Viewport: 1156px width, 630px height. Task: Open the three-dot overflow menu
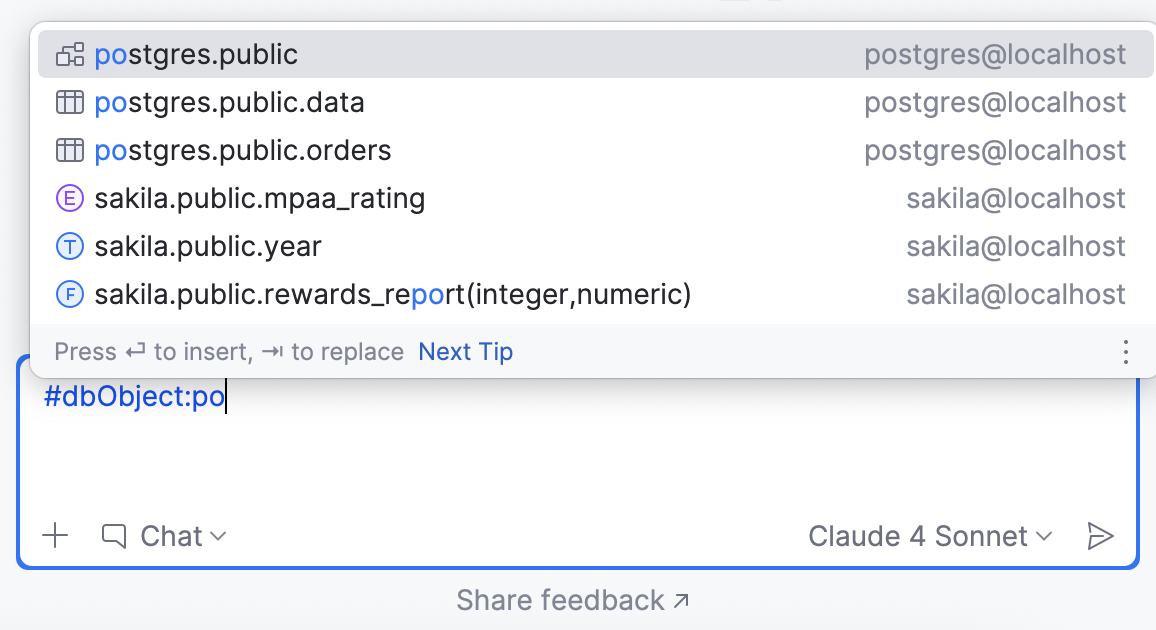pos(1125,351)
